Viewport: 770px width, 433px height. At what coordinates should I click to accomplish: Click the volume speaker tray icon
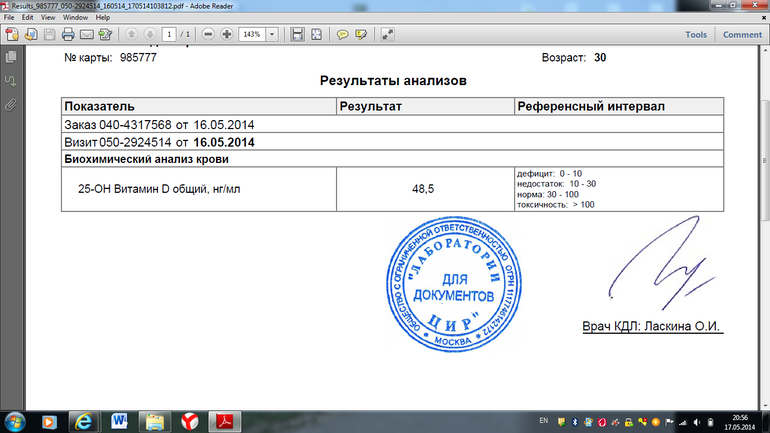697,422
